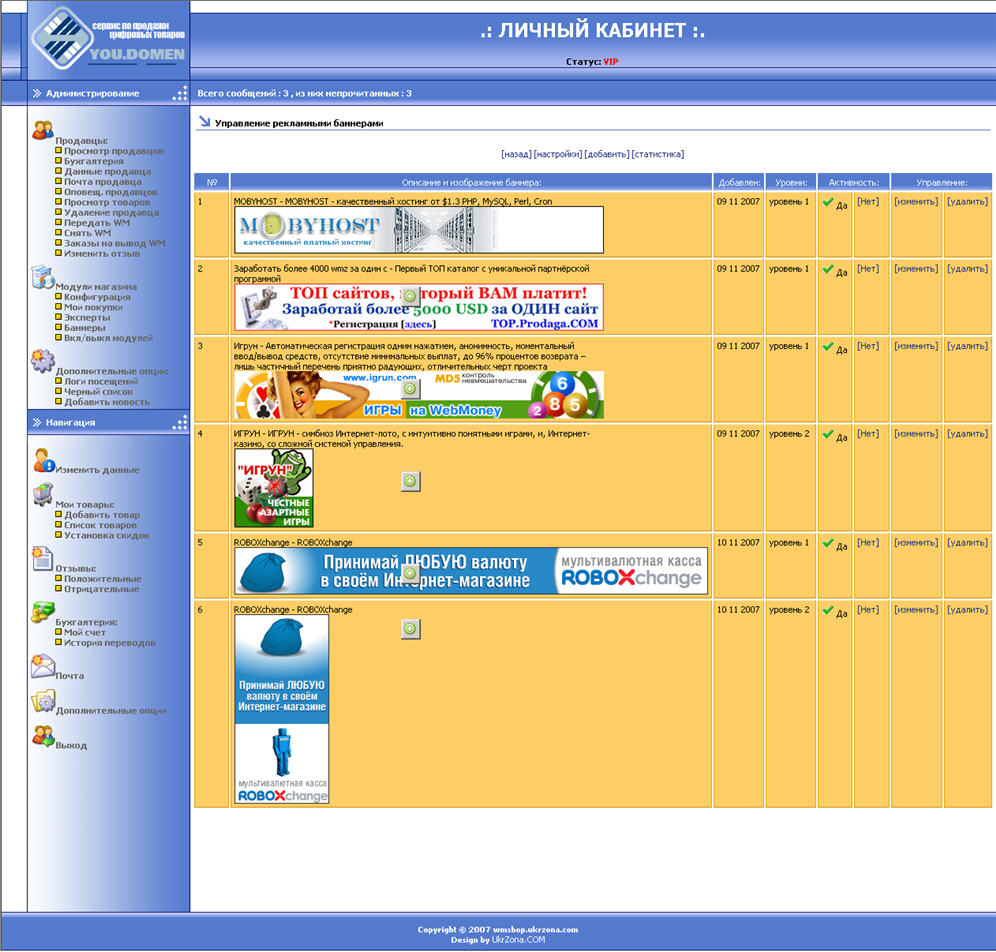Open Просмотр продавцов menu item

click(113, 151)
